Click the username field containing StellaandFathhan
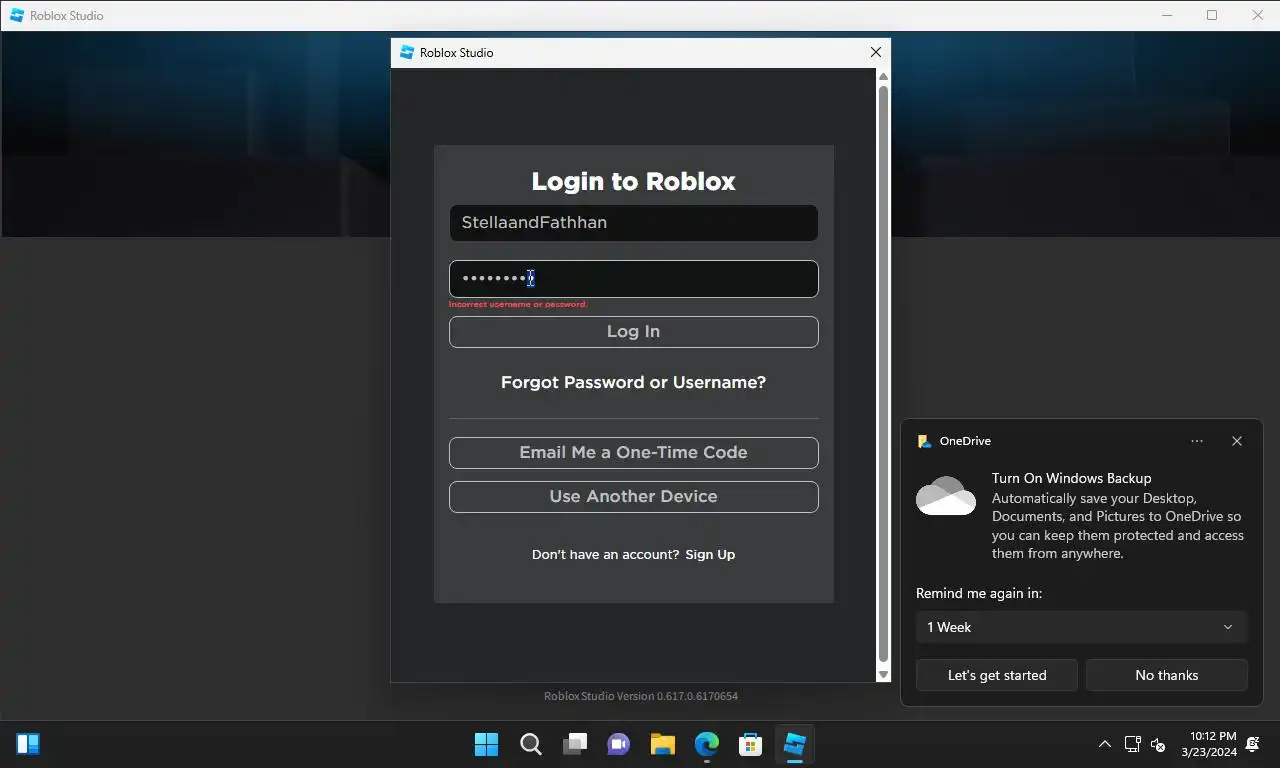The width and height of the screenshot is (1280, 768). coord(633,223)
